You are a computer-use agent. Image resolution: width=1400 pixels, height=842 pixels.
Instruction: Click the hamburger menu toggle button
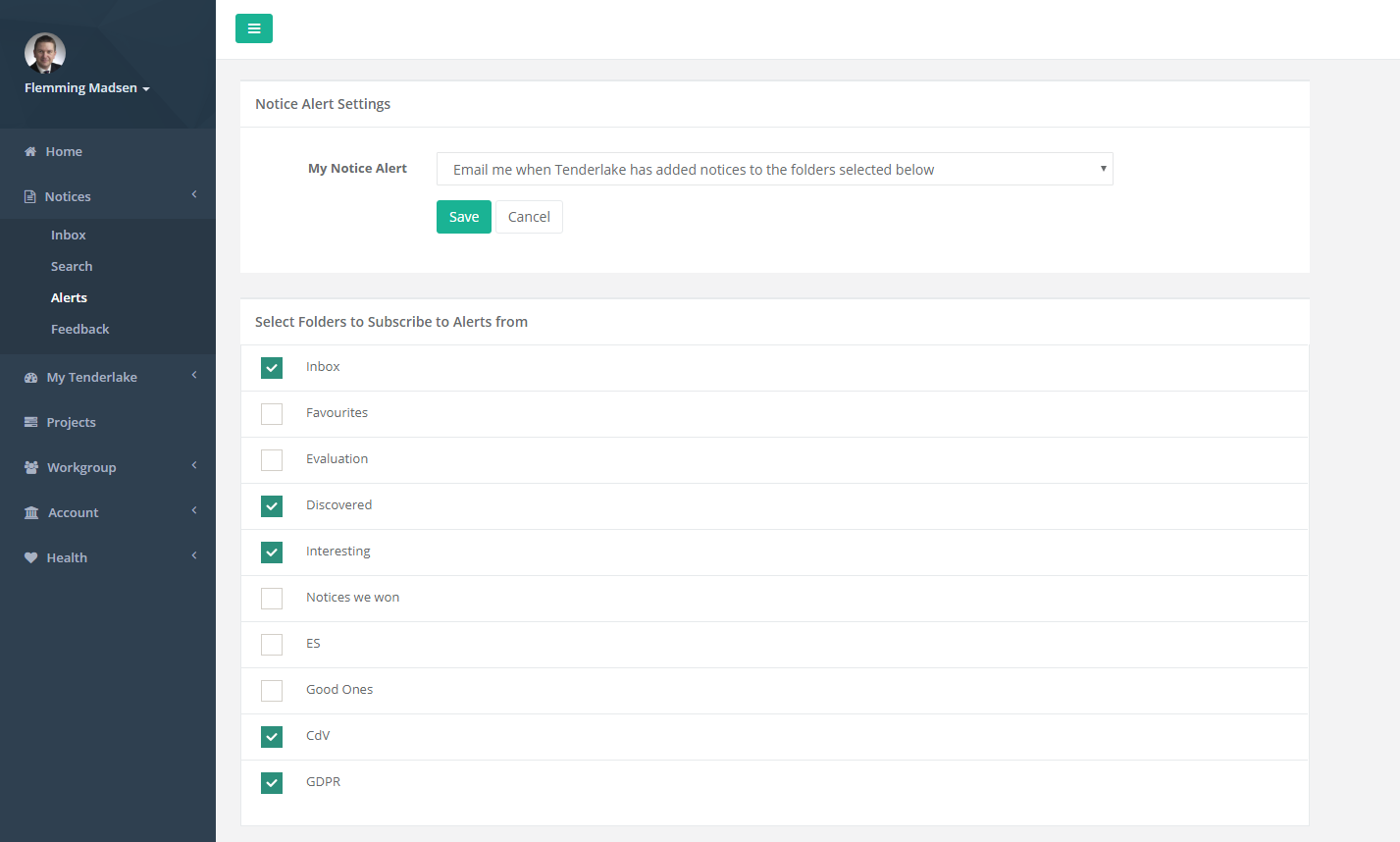tap(253, 28)
